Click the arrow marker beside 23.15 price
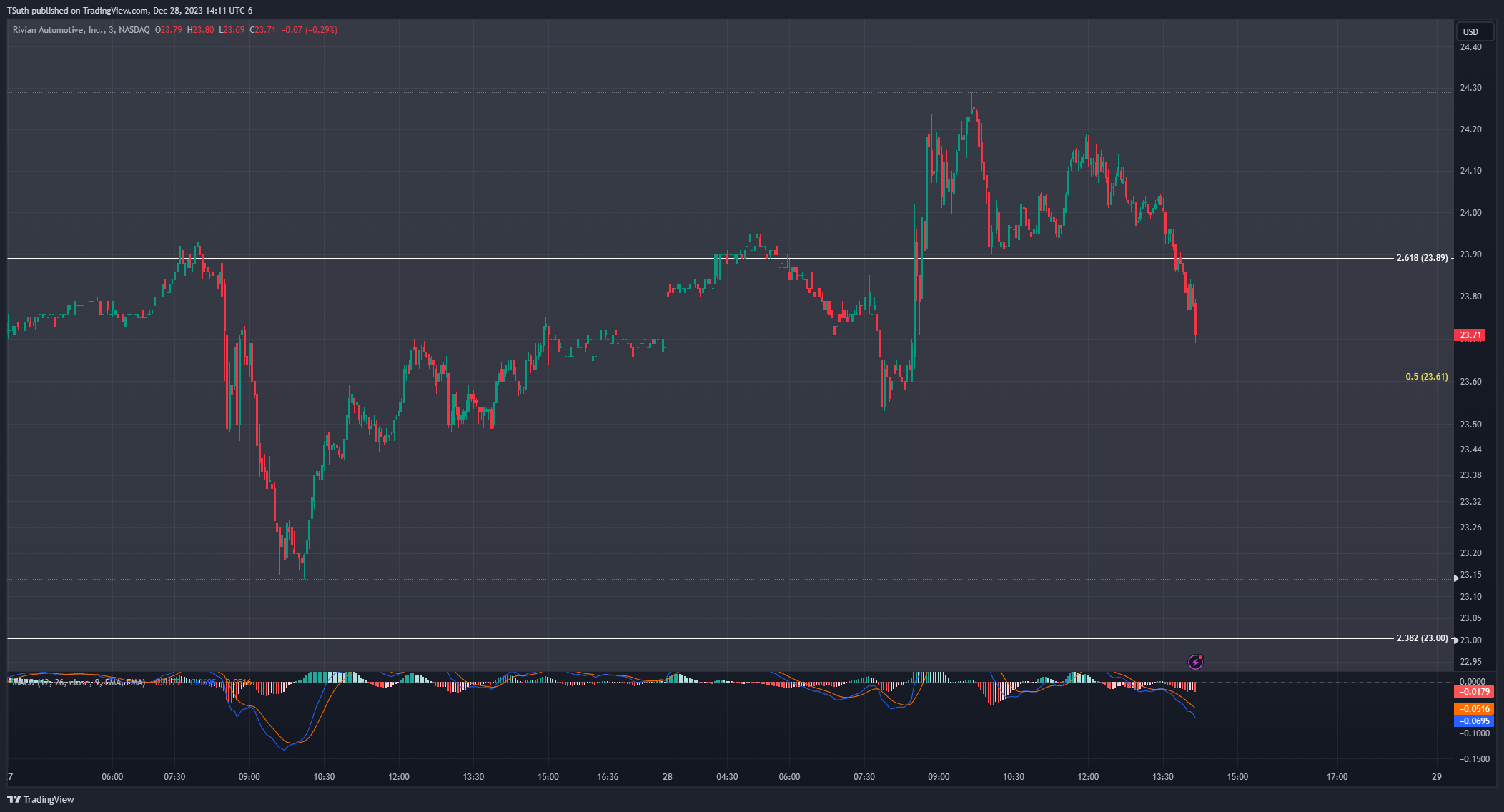 [x=1456, y=578]
